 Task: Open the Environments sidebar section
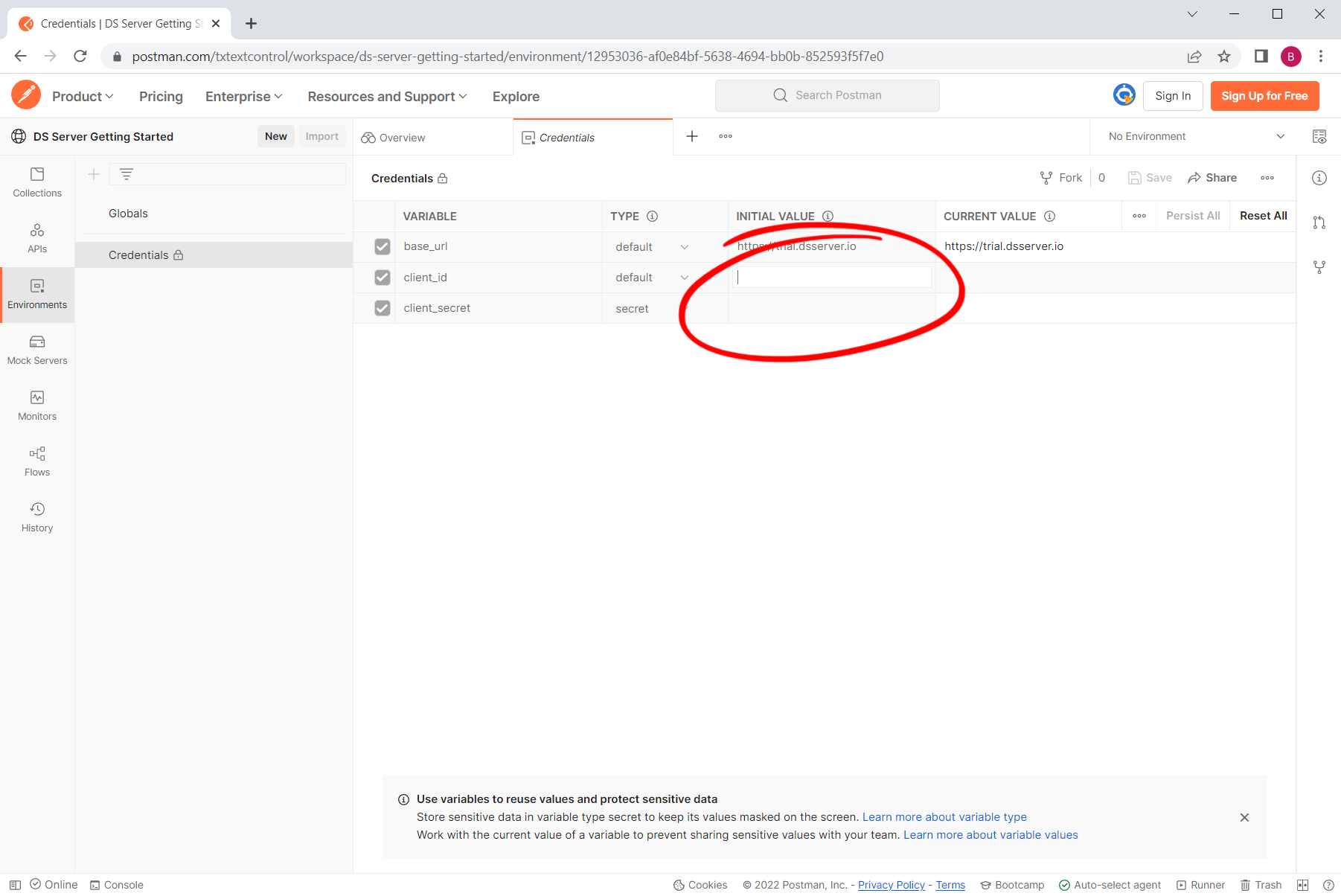(37, 295)
